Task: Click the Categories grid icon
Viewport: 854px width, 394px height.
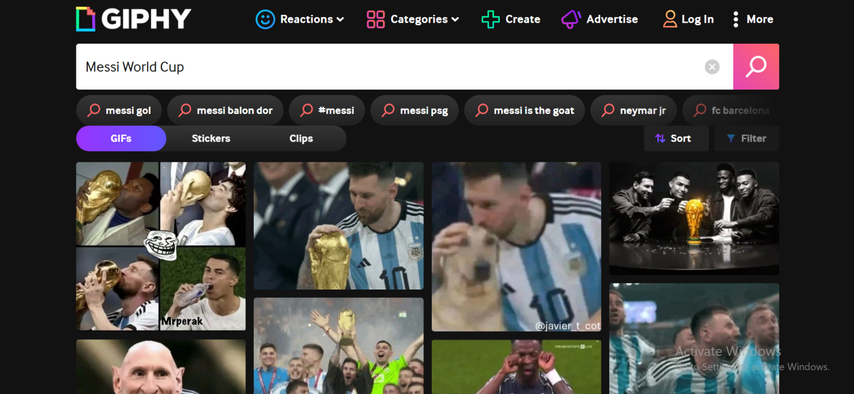Action: [x=376, y=19]
